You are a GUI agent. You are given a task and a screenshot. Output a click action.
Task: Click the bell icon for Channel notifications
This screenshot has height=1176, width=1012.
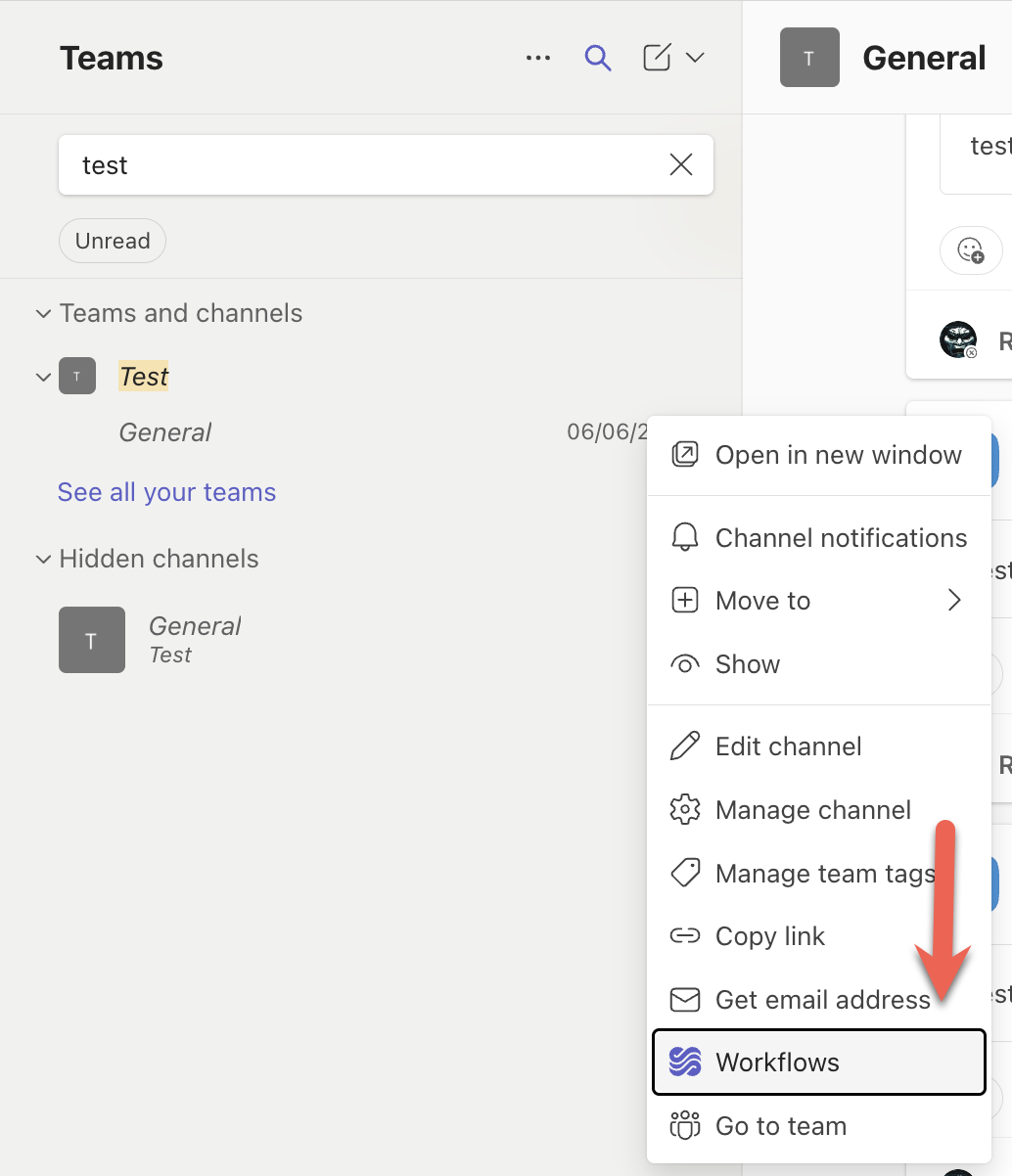685,537
